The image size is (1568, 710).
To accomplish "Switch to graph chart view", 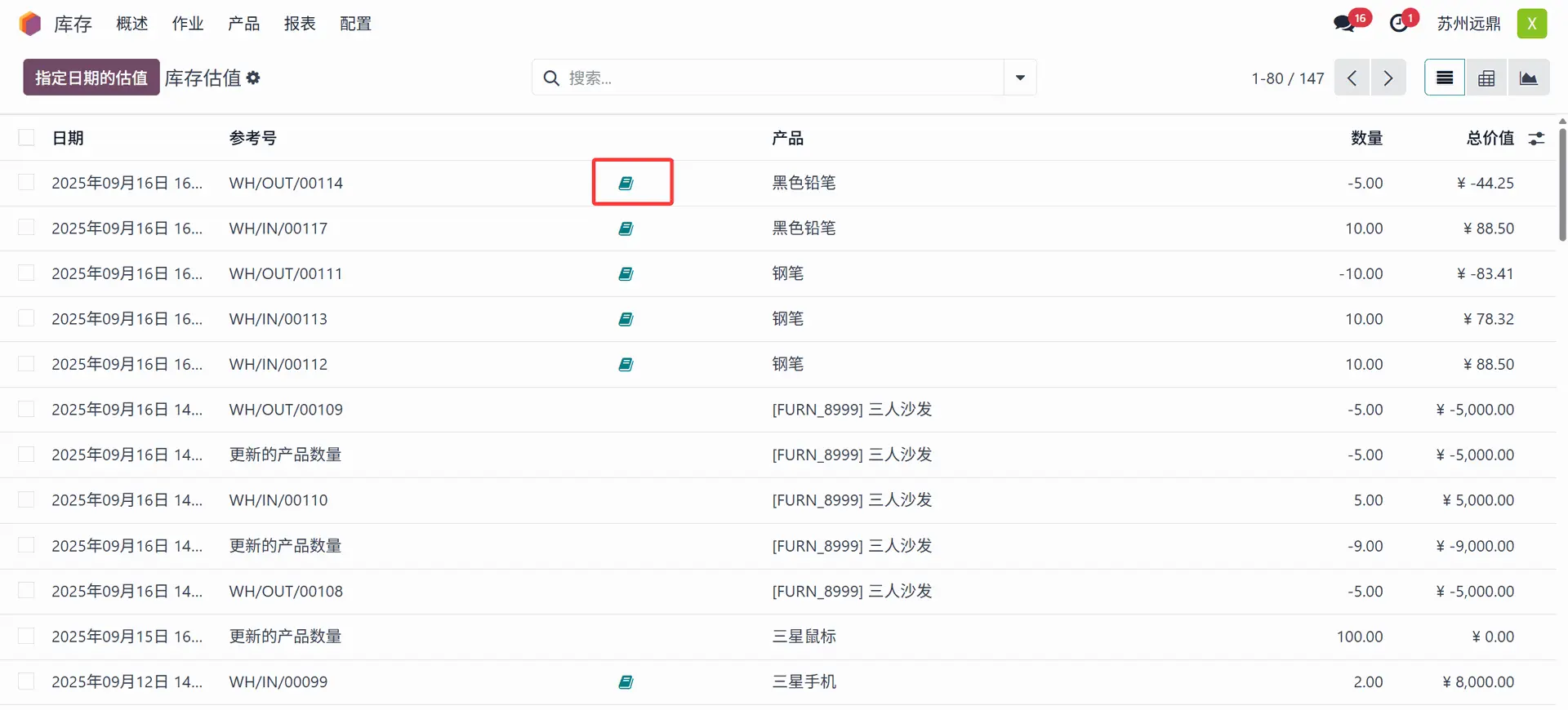I will click(x=1528, y=78).
